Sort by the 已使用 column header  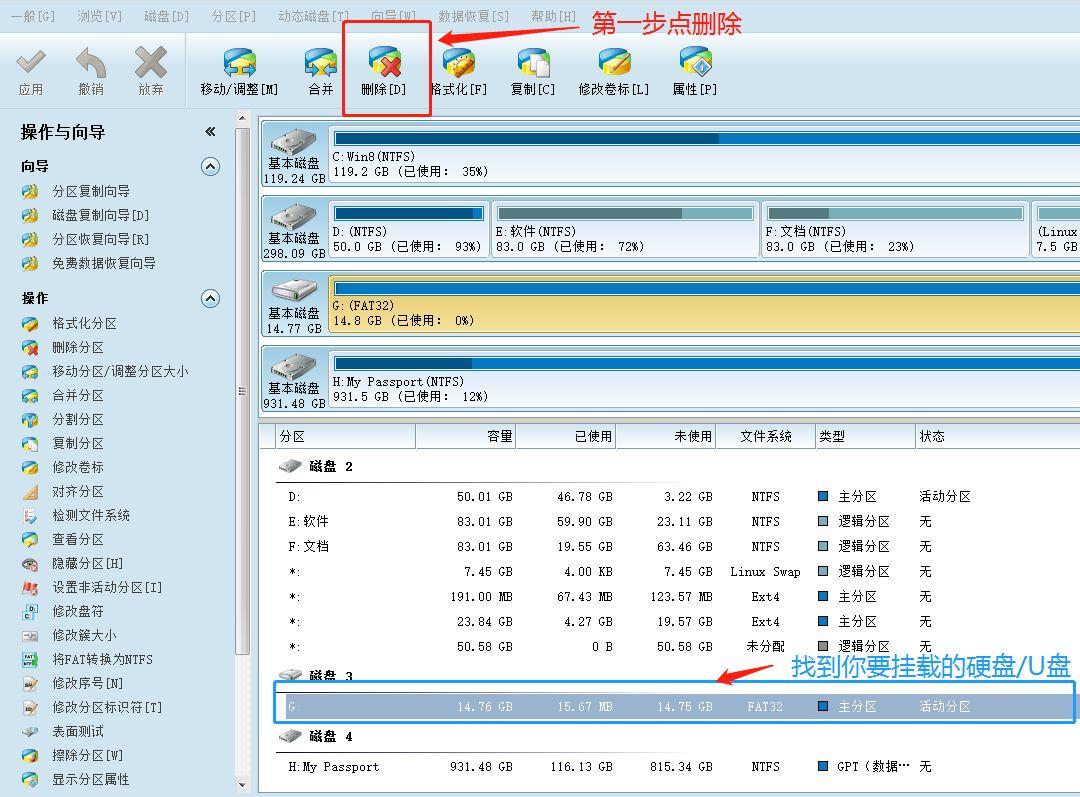566,436
